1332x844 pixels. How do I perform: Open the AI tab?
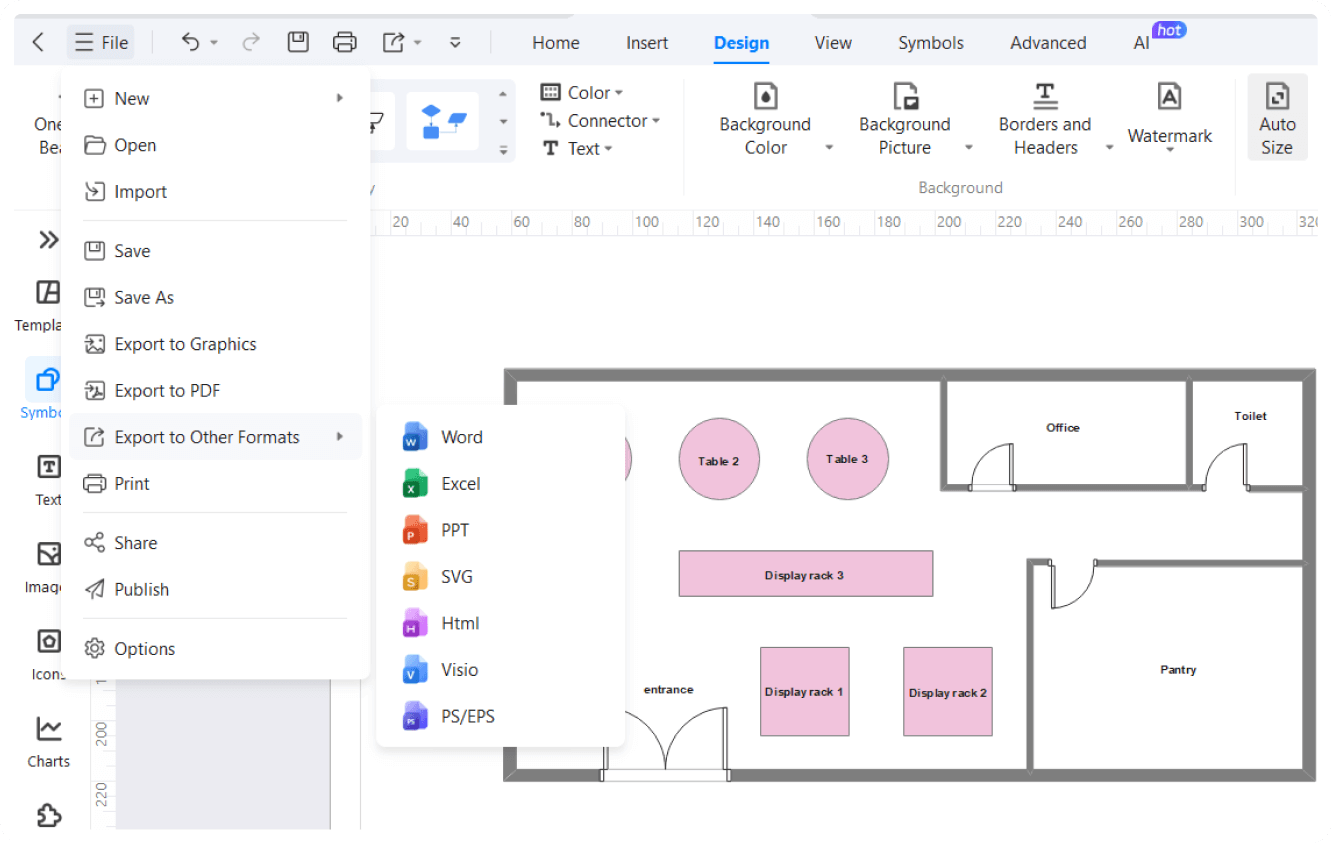[x=1141, y=43]
